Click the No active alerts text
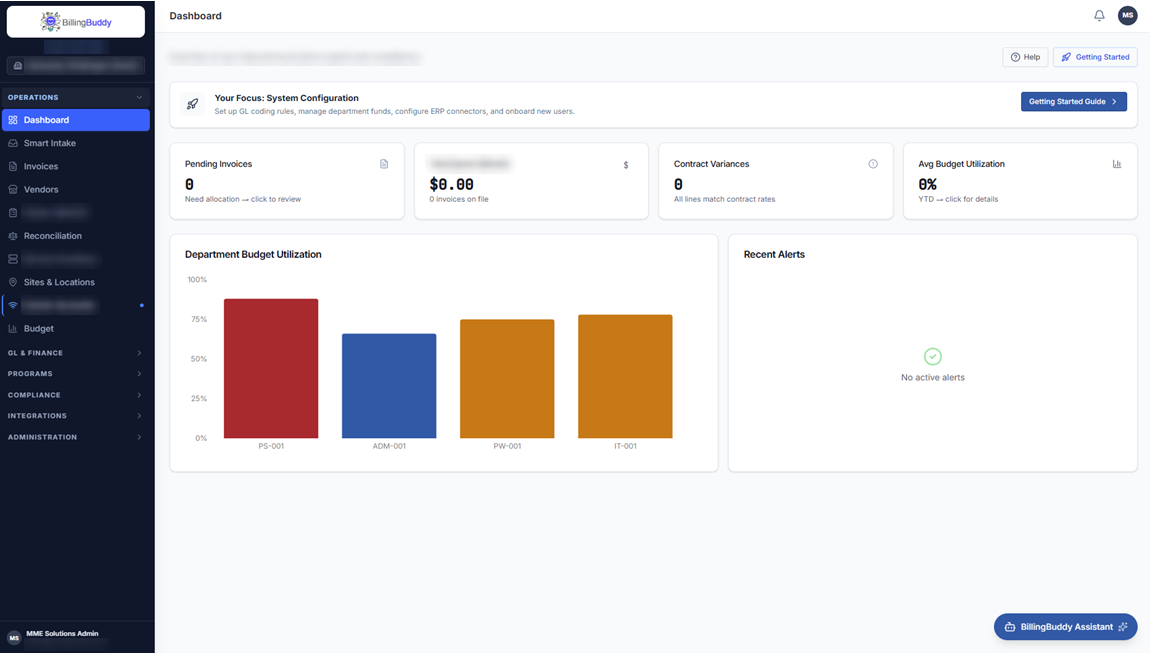The height and width of the screenshot is (653, 1151). click(x=932, y=378)
